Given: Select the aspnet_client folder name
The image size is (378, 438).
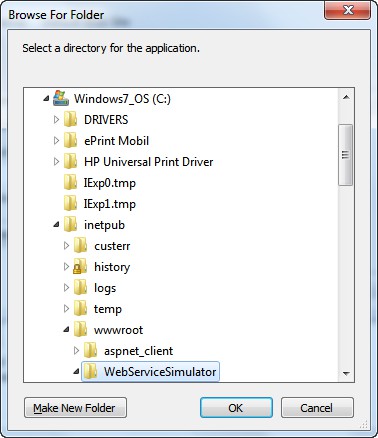Looking at the screenshot, I should 138,351.
